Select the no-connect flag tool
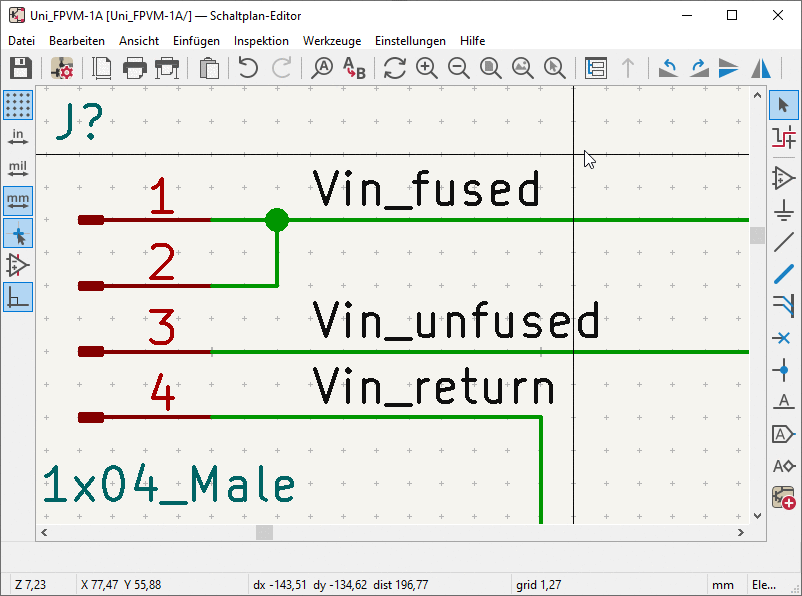 tap(784, 338)
